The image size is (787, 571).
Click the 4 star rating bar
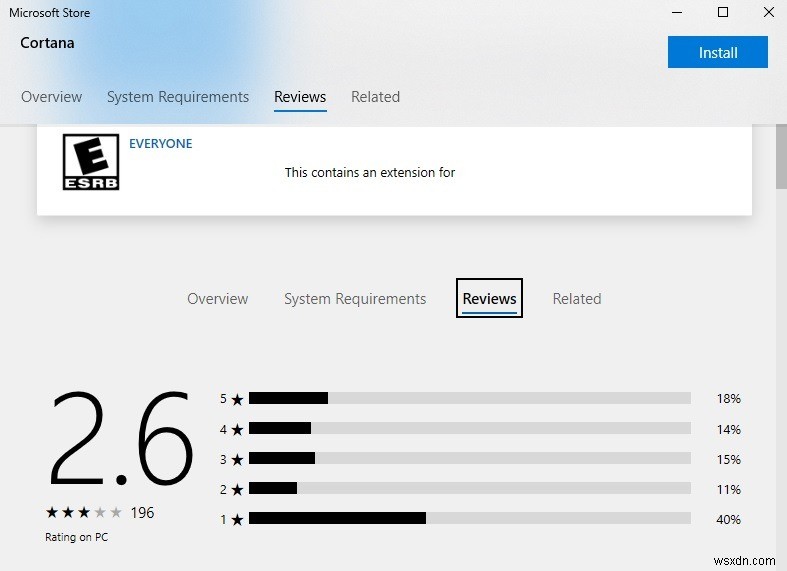coord(470,428)
